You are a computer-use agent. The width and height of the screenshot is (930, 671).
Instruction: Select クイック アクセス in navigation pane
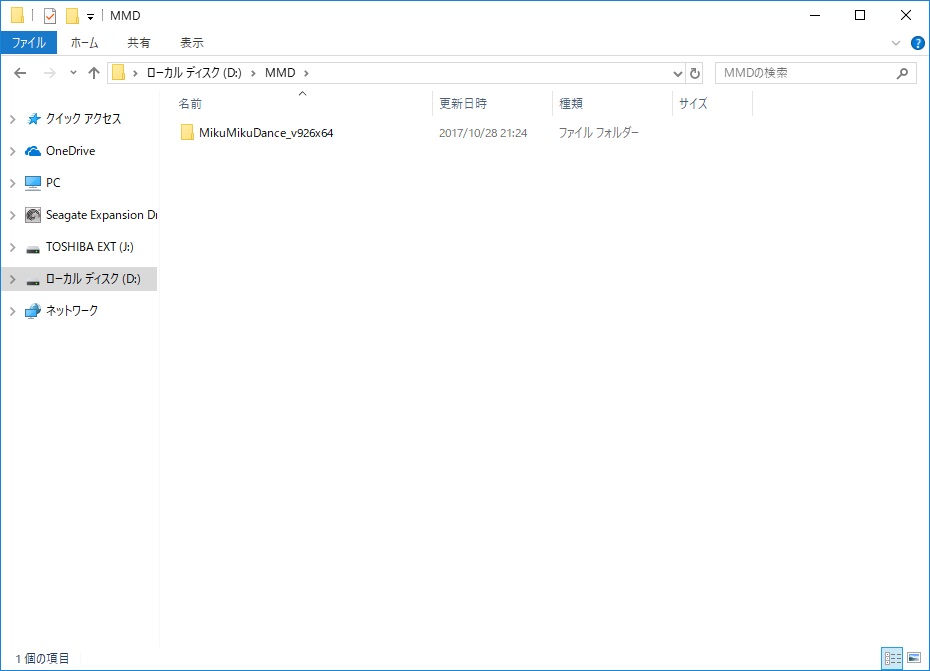click(x=84, y=119)
